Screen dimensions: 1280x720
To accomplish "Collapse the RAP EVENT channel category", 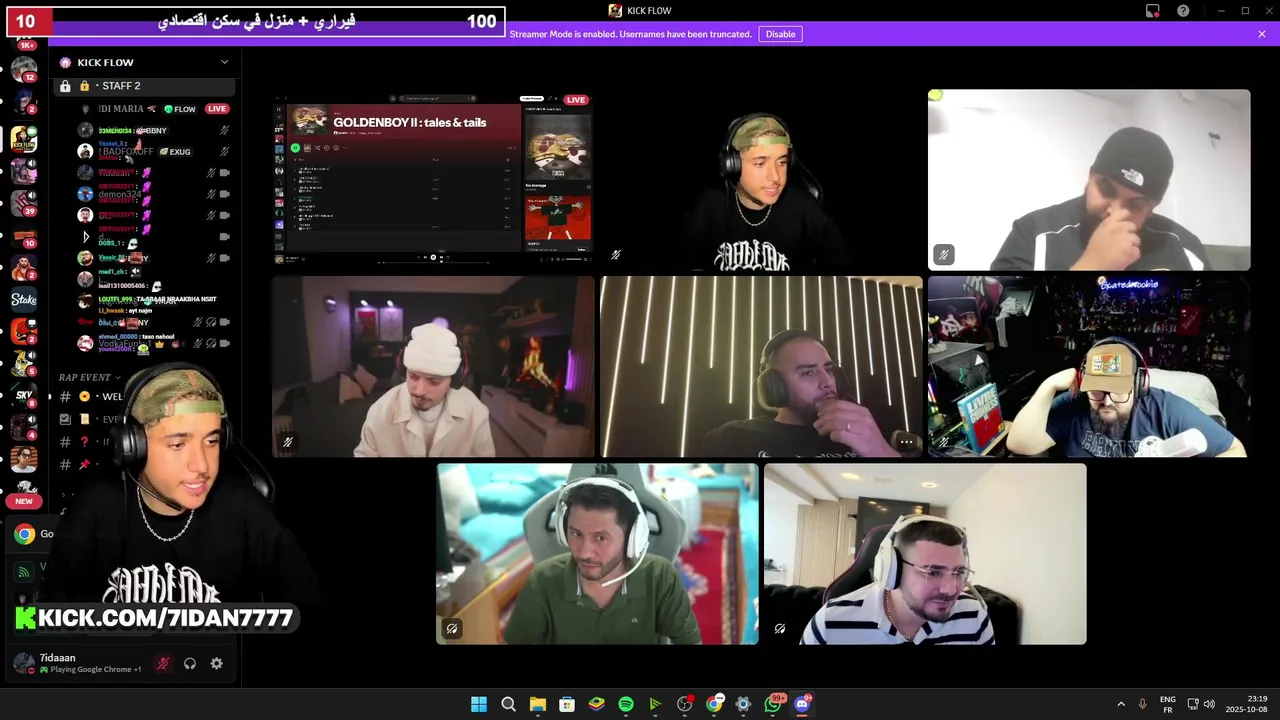I will pyautogui.click(x=89, y=377).
